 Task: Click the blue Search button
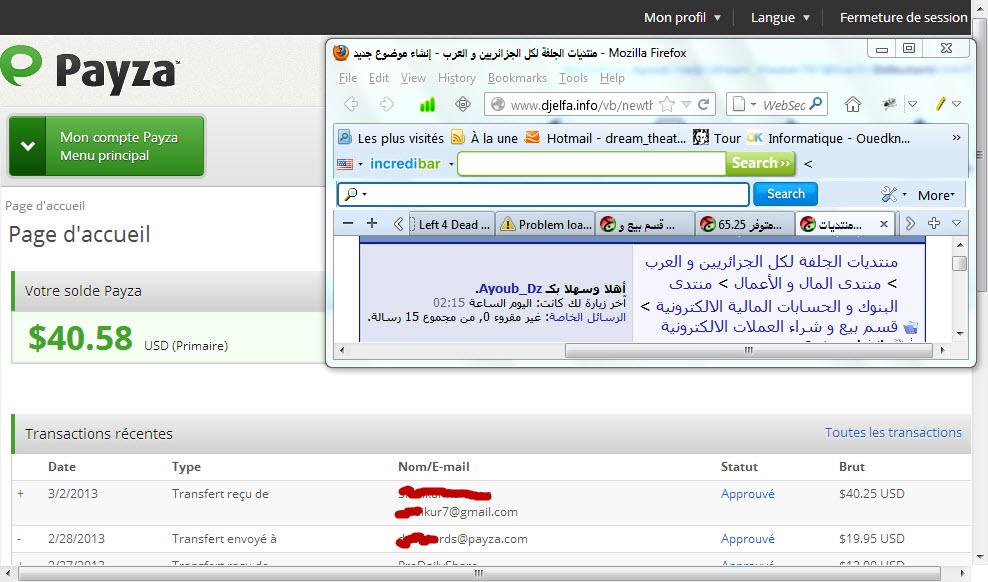(x=786, y=194)
